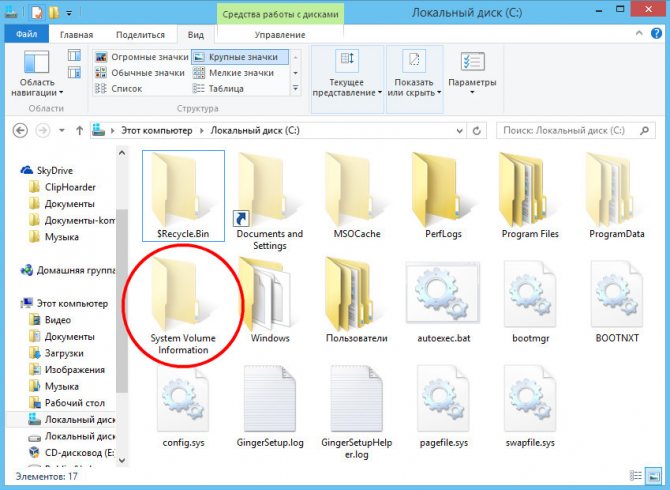Viewport: 670px width, 490px height.
Task: Switch to the Поделиться tab
Action: [140, 35]
